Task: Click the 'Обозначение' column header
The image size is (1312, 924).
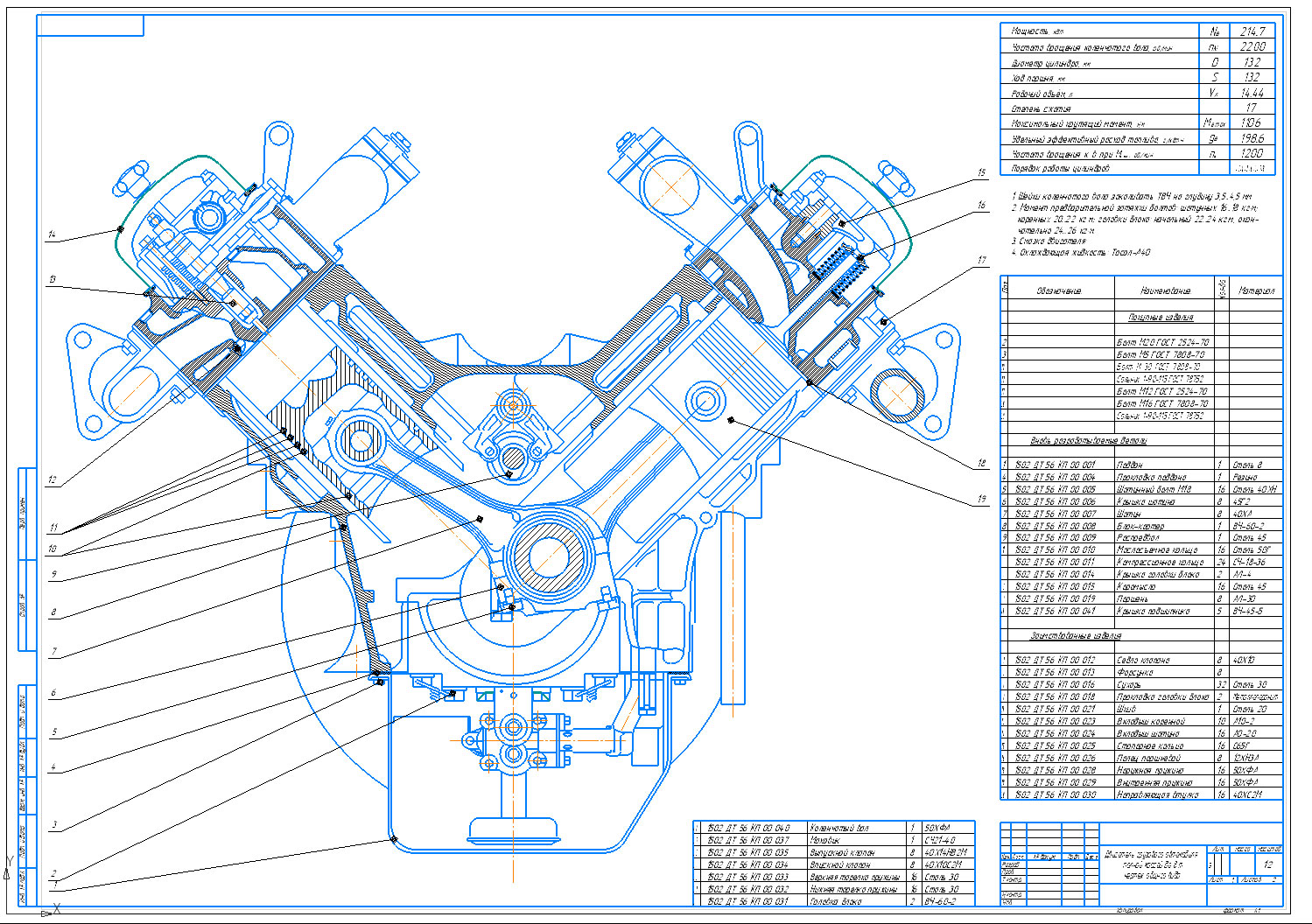Action: coord(1058,290)
